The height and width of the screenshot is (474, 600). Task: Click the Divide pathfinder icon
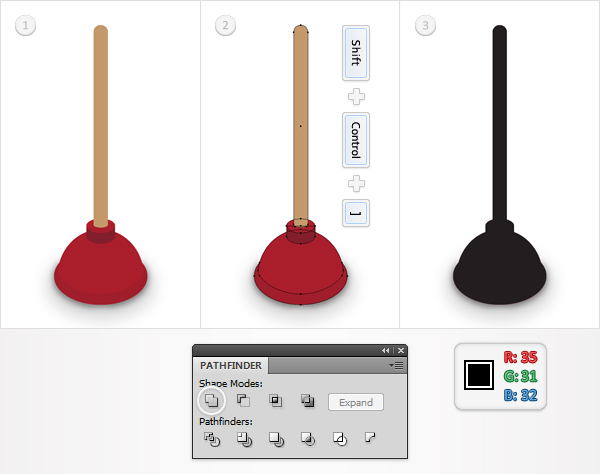click(x=212, y=439)
